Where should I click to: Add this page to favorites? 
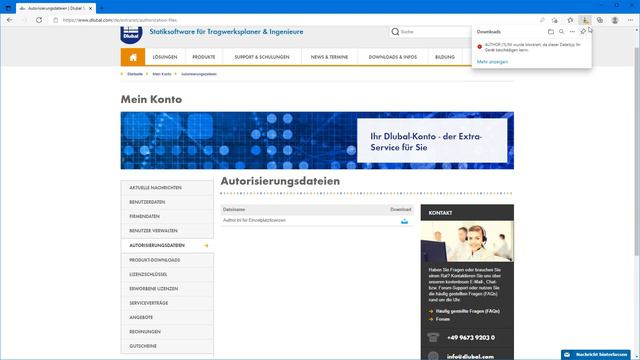point(555,20)
